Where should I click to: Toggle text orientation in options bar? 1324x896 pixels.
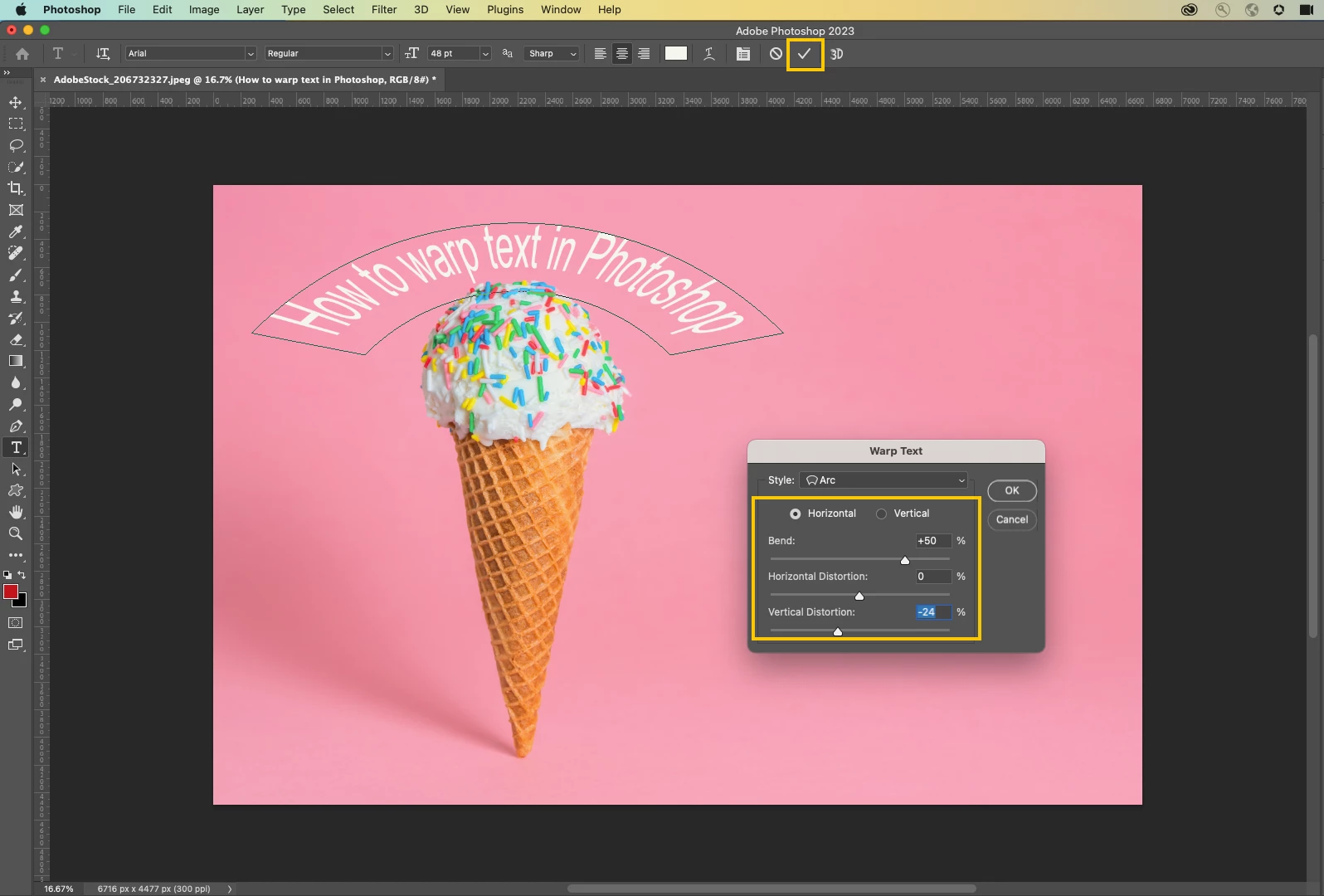(103, 54)
